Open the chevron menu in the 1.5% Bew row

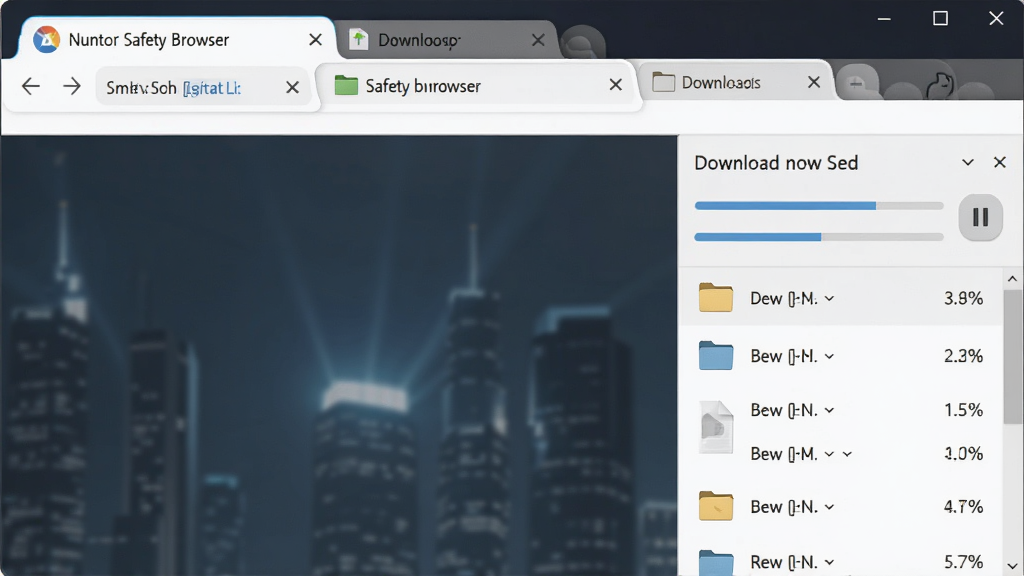(x=829, y=410)
